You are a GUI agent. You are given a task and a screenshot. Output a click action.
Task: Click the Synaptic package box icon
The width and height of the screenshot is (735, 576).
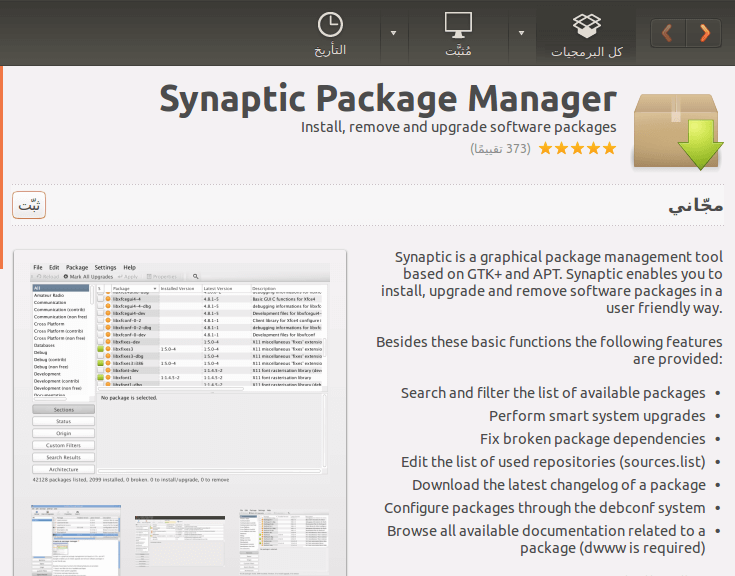pyautogui.click(x=678, y=131)
